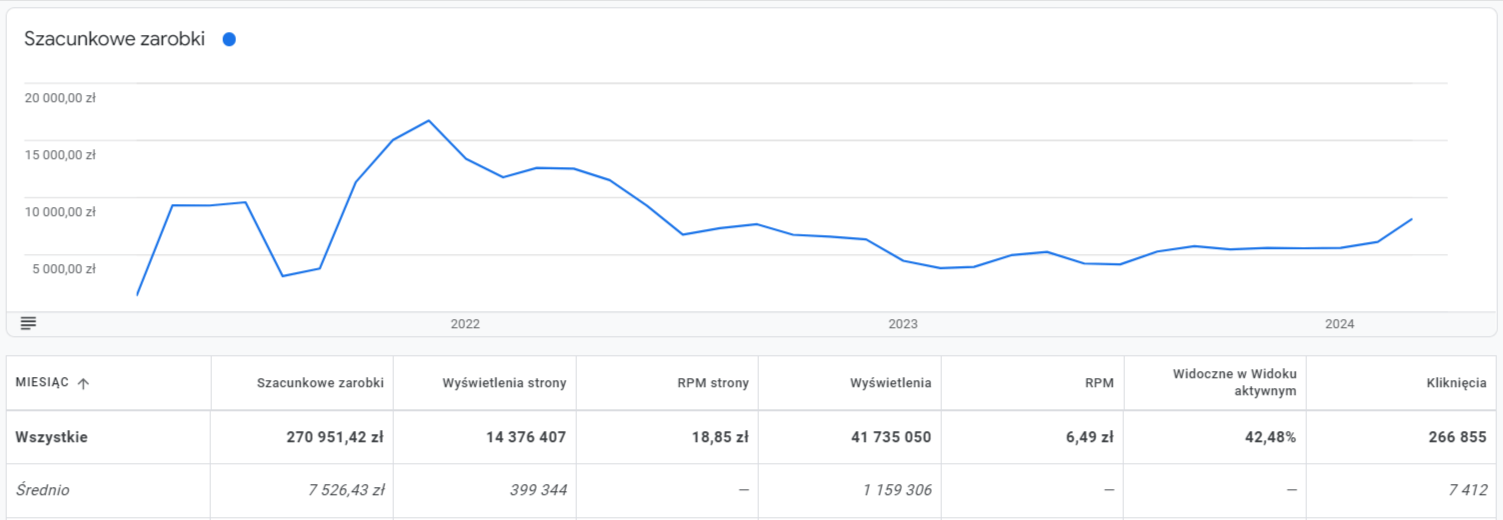Click the sort arrow next to MIESIĄC
This screenshot has width=1503, height=520.
pyautogui.click(x=83, y=383)
